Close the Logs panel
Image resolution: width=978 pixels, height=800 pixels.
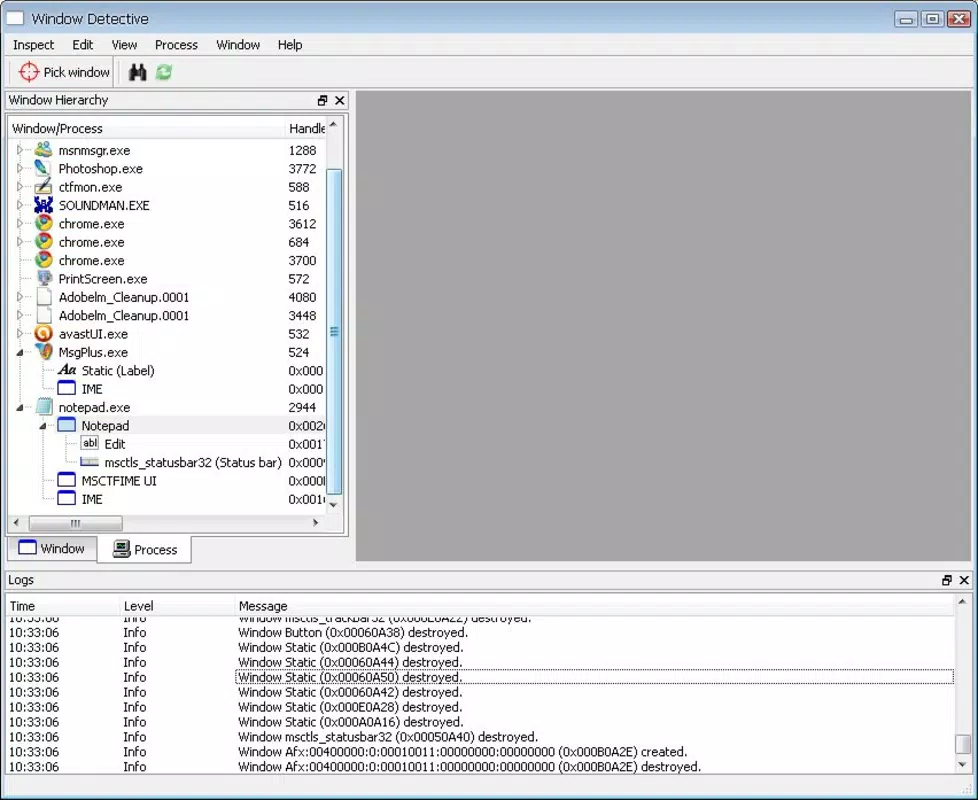(964, 581)
